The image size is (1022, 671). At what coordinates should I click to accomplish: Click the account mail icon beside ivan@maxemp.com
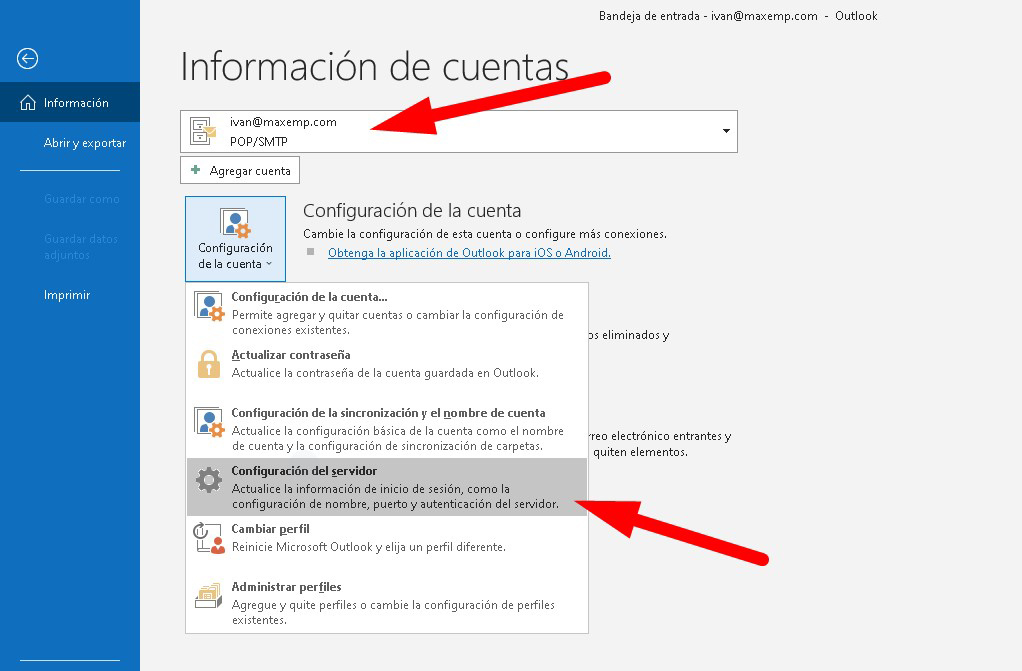click(204, 131)
